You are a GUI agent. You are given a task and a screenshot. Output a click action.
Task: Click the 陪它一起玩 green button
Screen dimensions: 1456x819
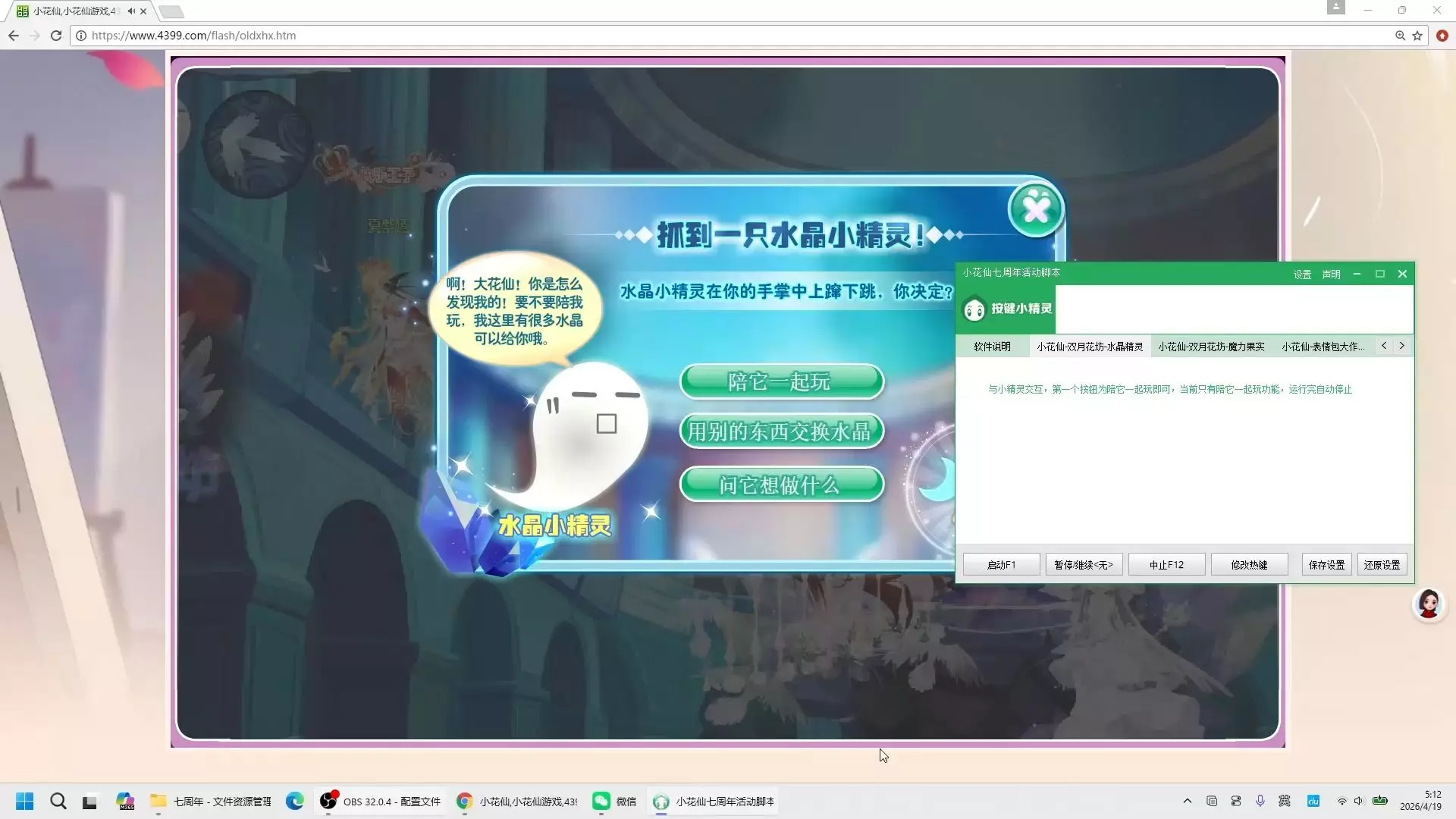pos(781,381)
